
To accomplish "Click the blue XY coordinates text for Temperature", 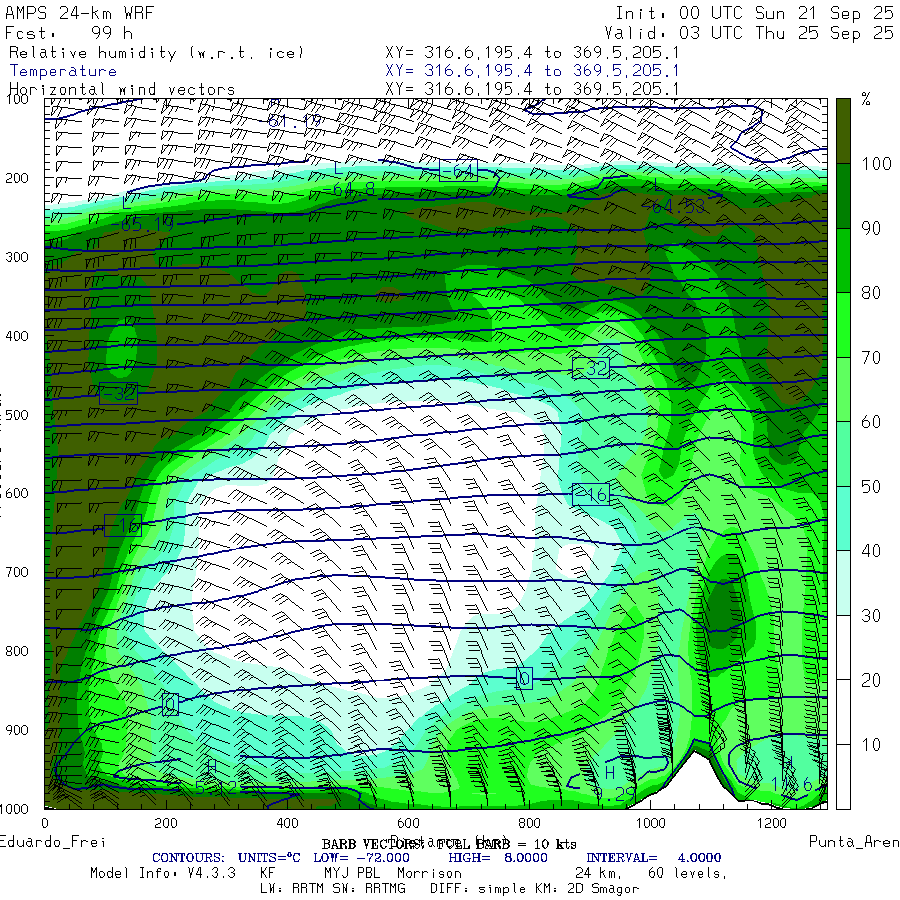I will click(532, 71).
